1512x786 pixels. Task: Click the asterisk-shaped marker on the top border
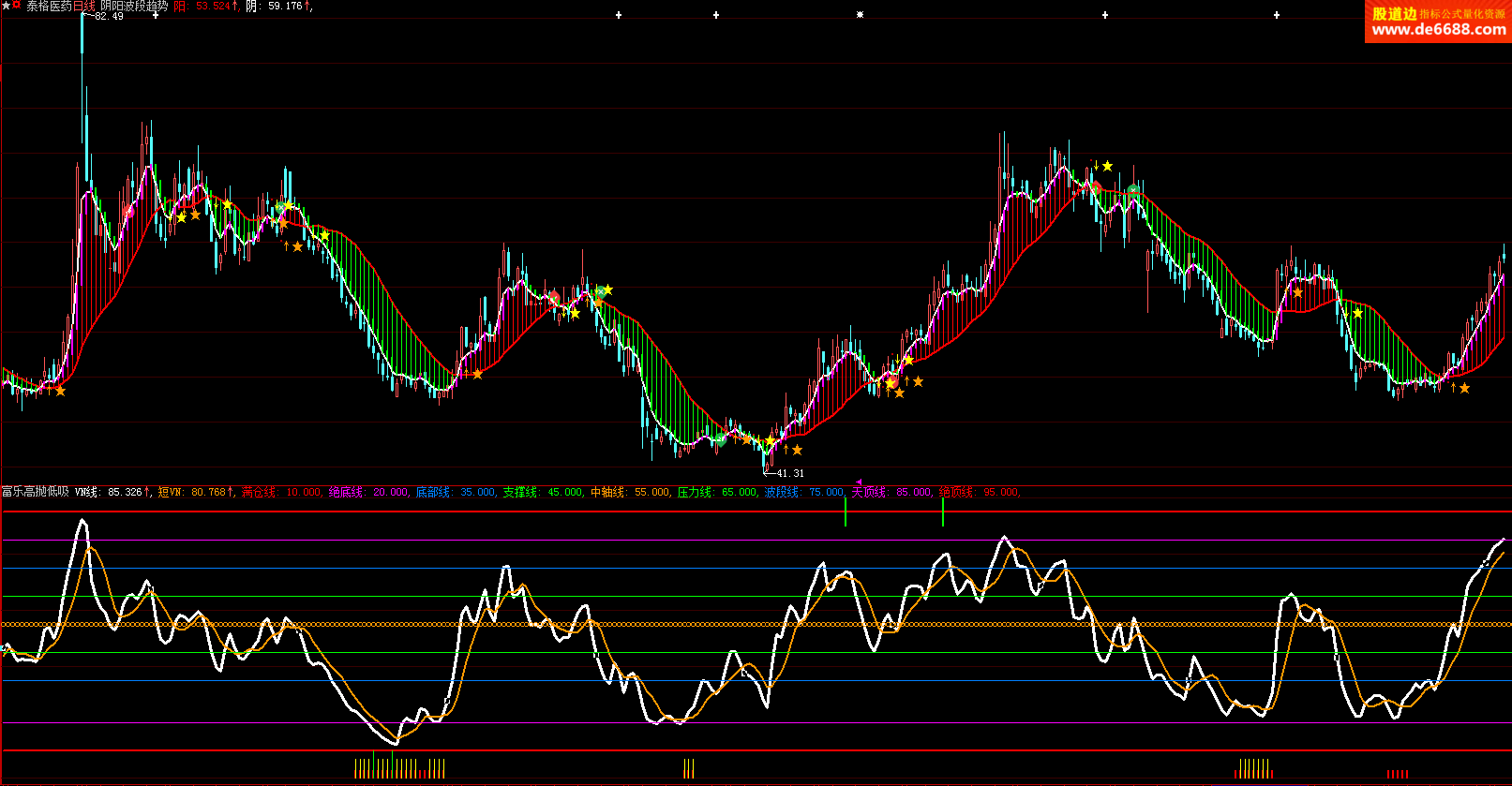point(860,15)
